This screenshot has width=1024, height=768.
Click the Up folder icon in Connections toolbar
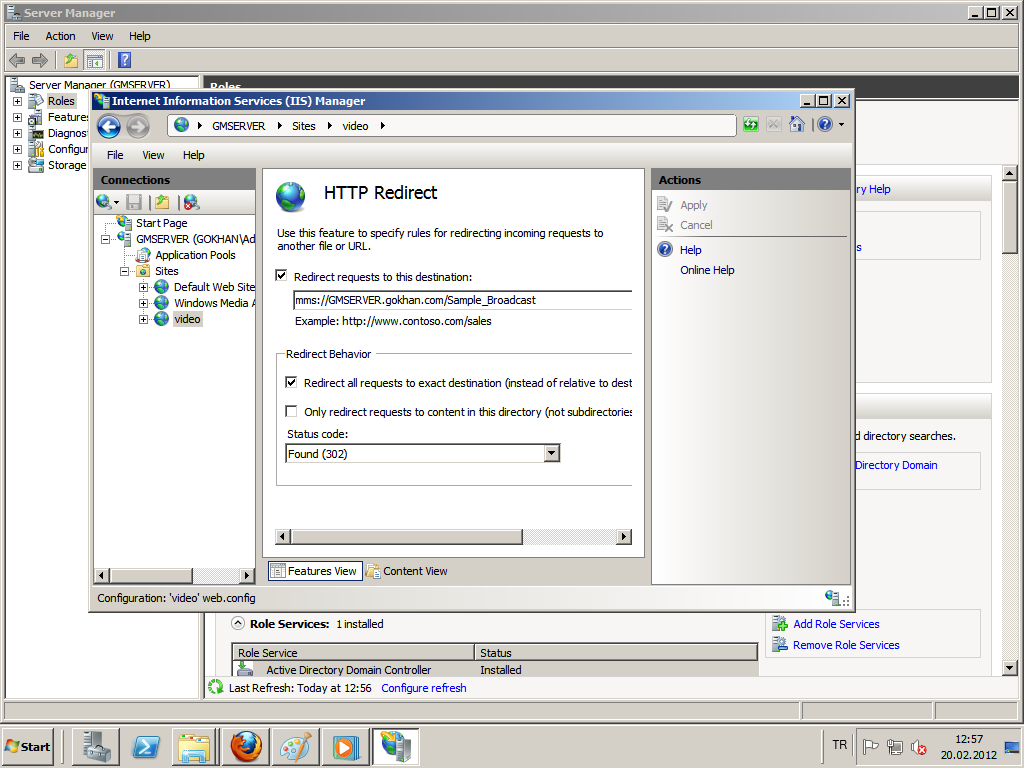162,202
